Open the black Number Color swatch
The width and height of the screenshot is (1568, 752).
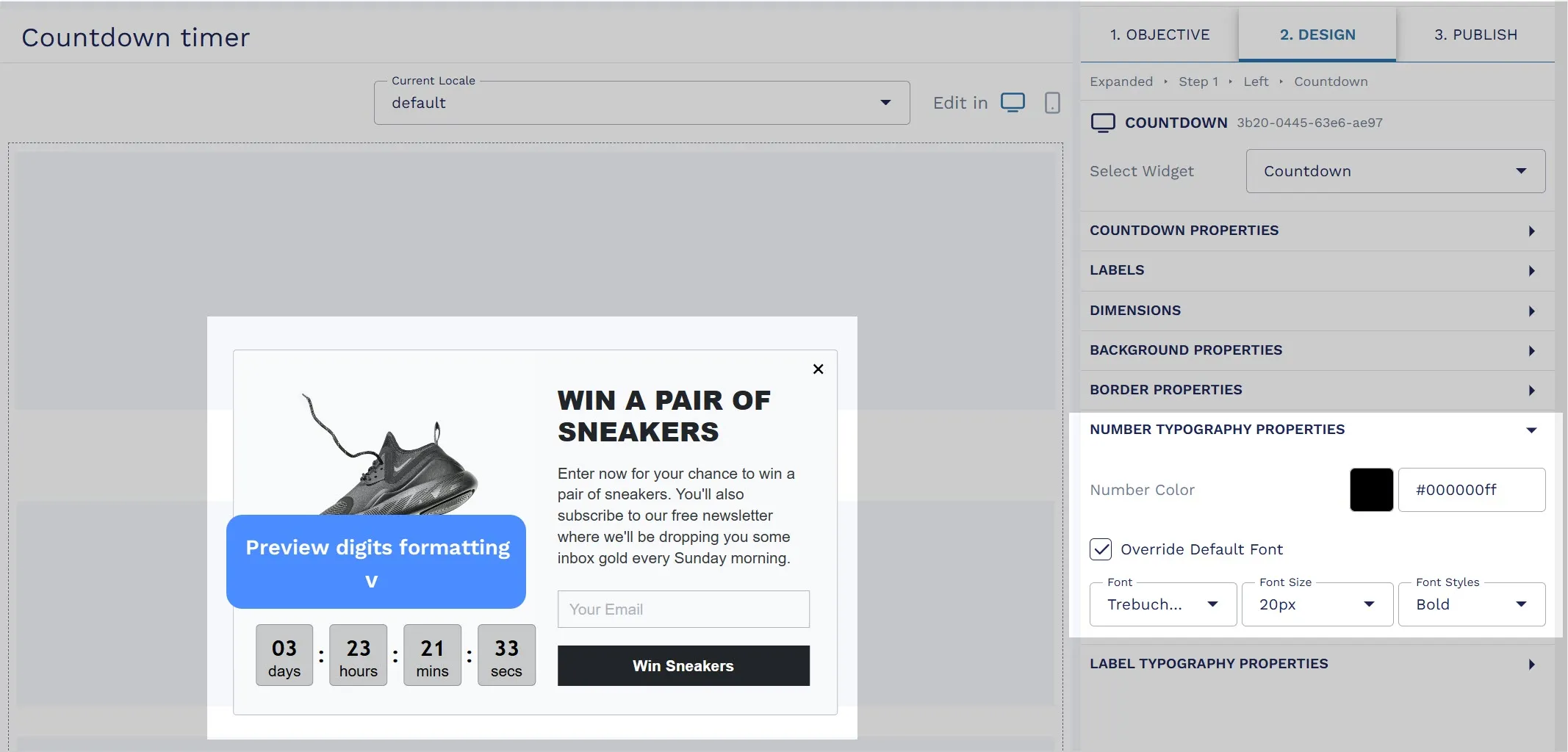pyautogui.click(x=1371, y=490)
